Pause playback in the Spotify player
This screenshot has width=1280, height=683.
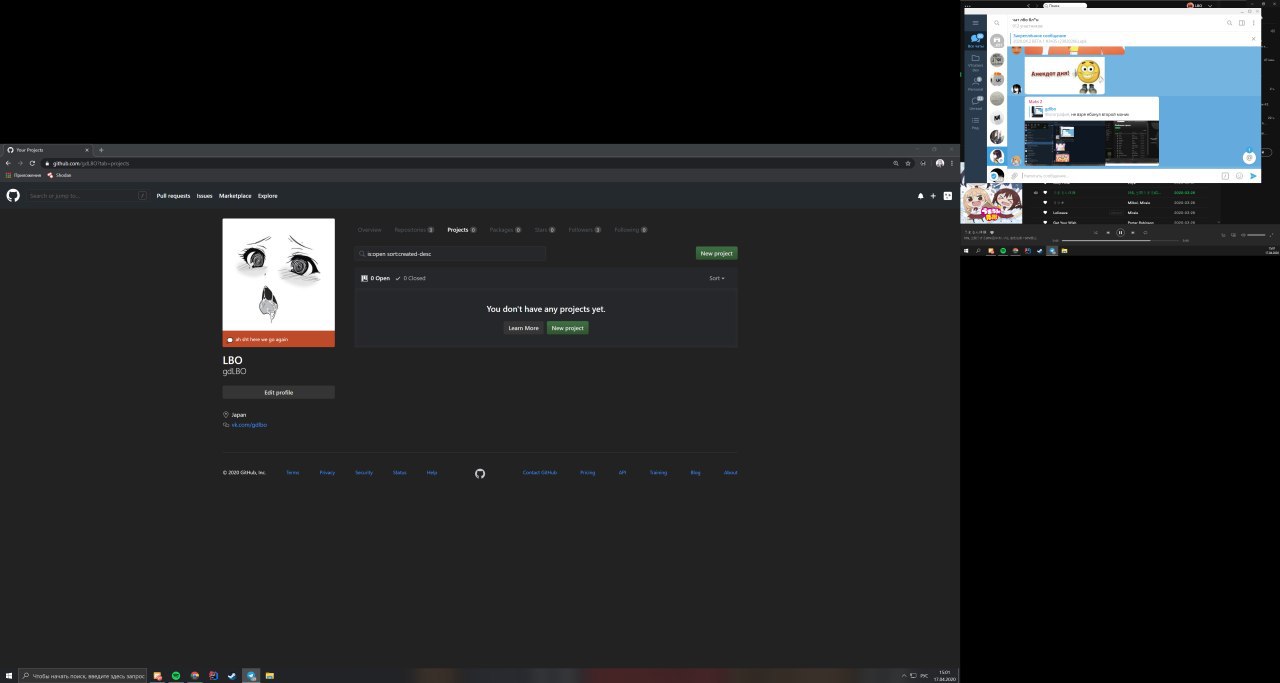point(1120,232)
